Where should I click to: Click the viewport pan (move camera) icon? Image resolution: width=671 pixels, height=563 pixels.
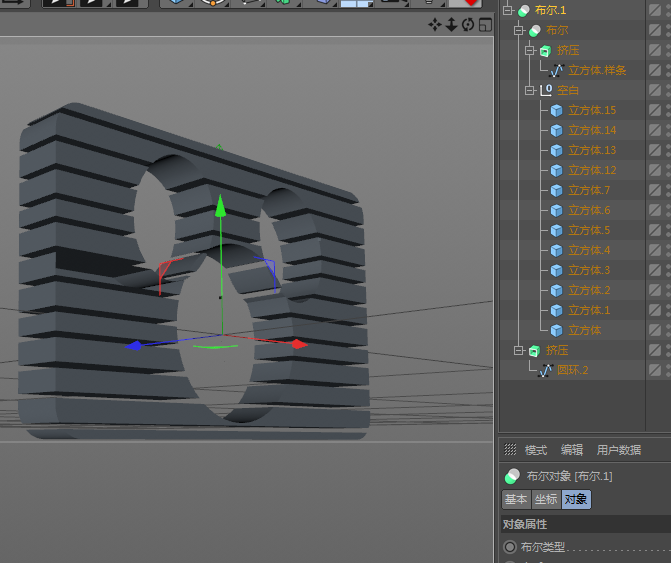point(435,24)
